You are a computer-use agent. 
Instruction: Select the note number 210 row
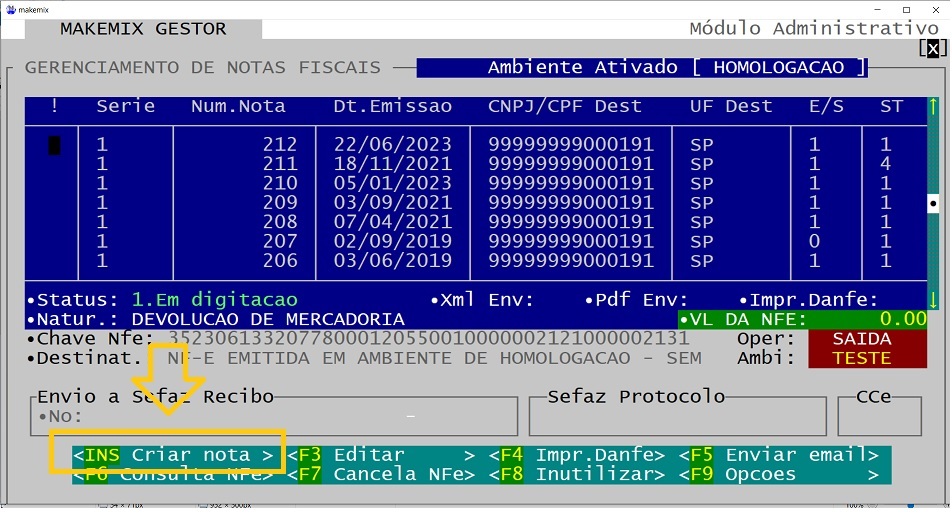pos(476,183)
